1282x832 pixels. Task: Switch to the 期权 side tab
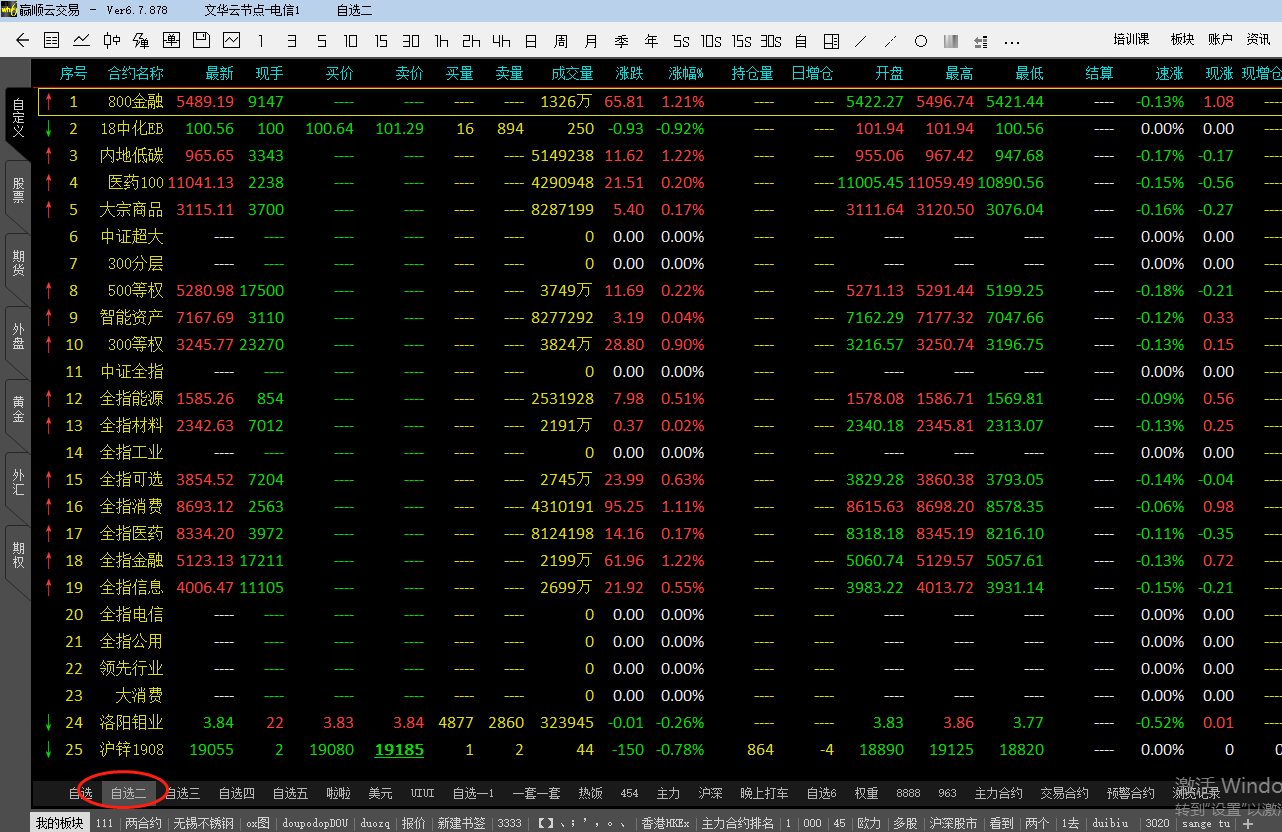tap(18, 555)
